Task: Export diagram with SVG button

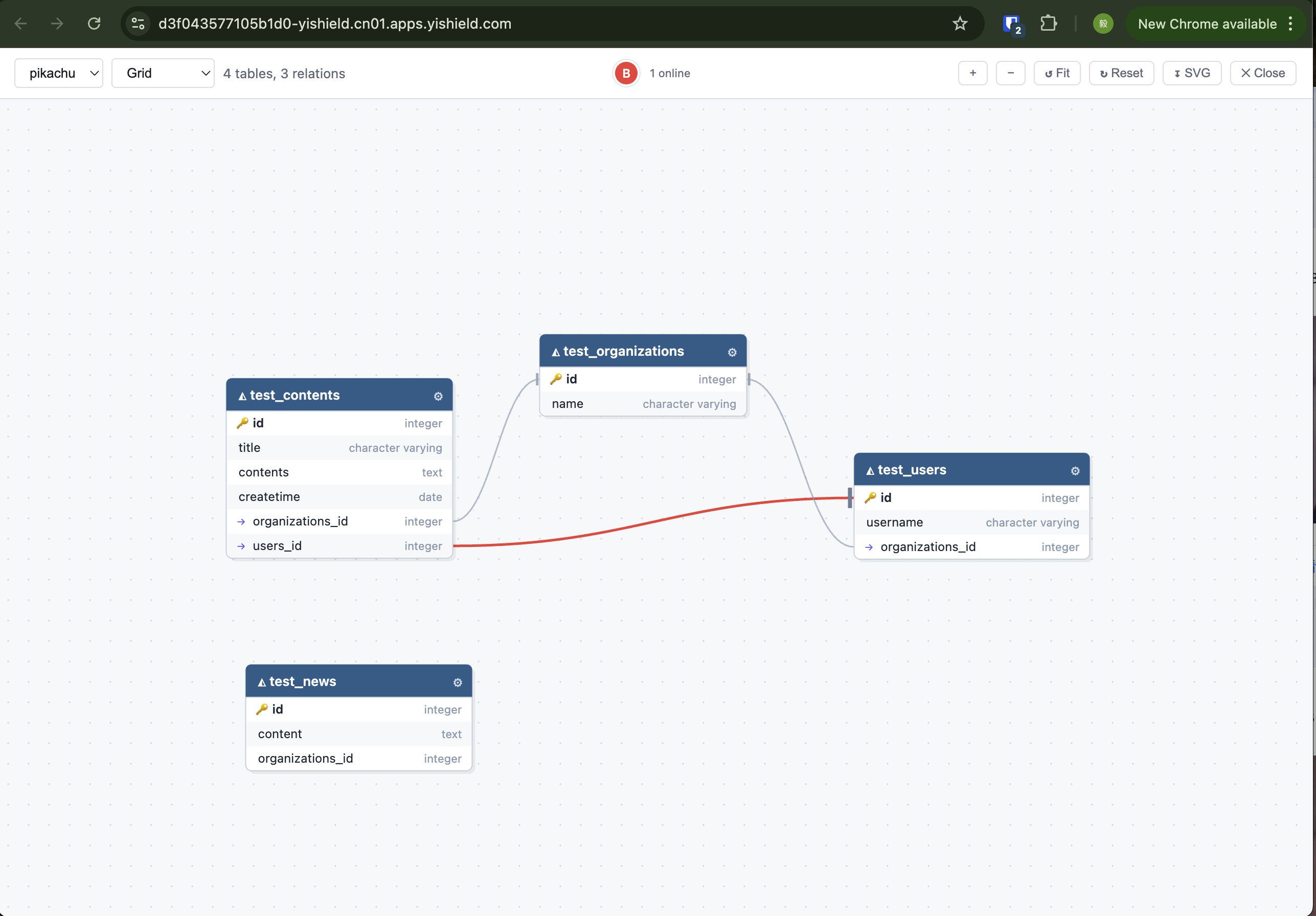Action: click(1191, 73)
